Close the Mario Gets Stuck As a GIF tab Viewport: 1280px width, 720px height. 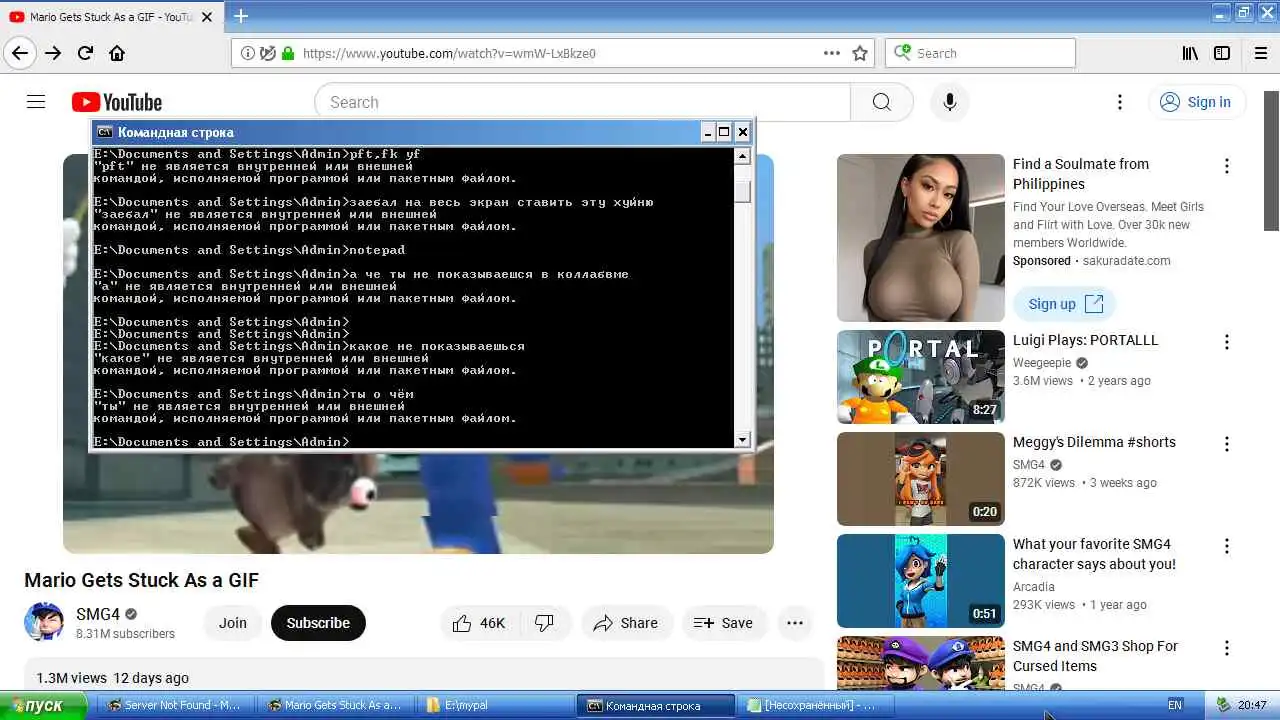207,17
